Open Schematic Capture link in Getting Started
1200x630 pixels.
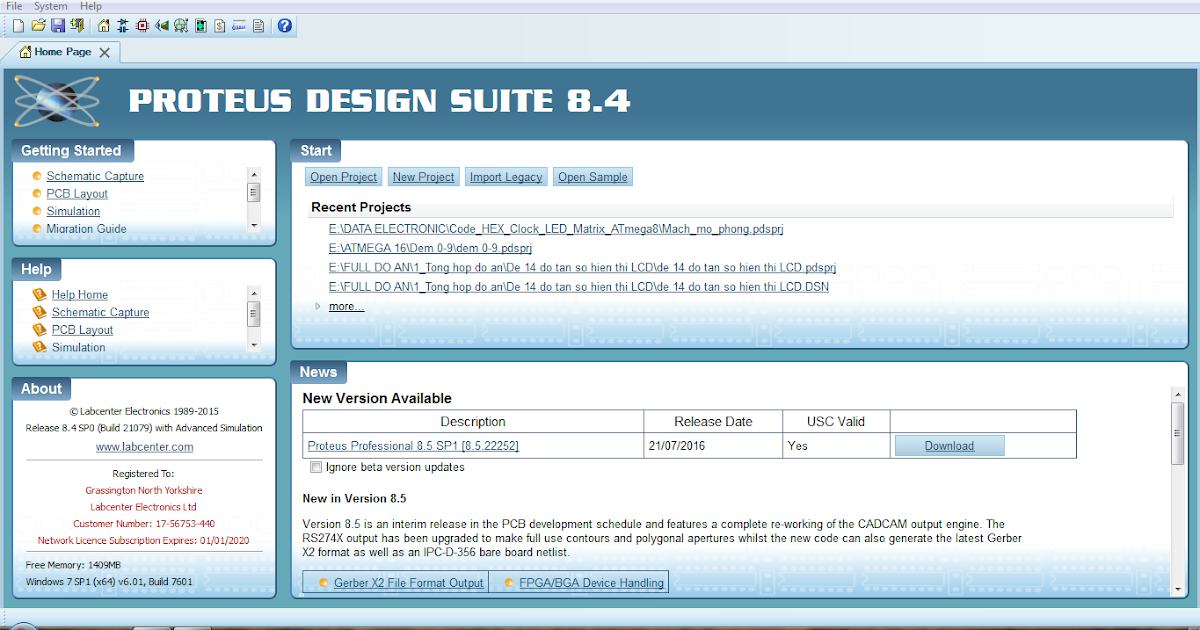pos(95,176)
